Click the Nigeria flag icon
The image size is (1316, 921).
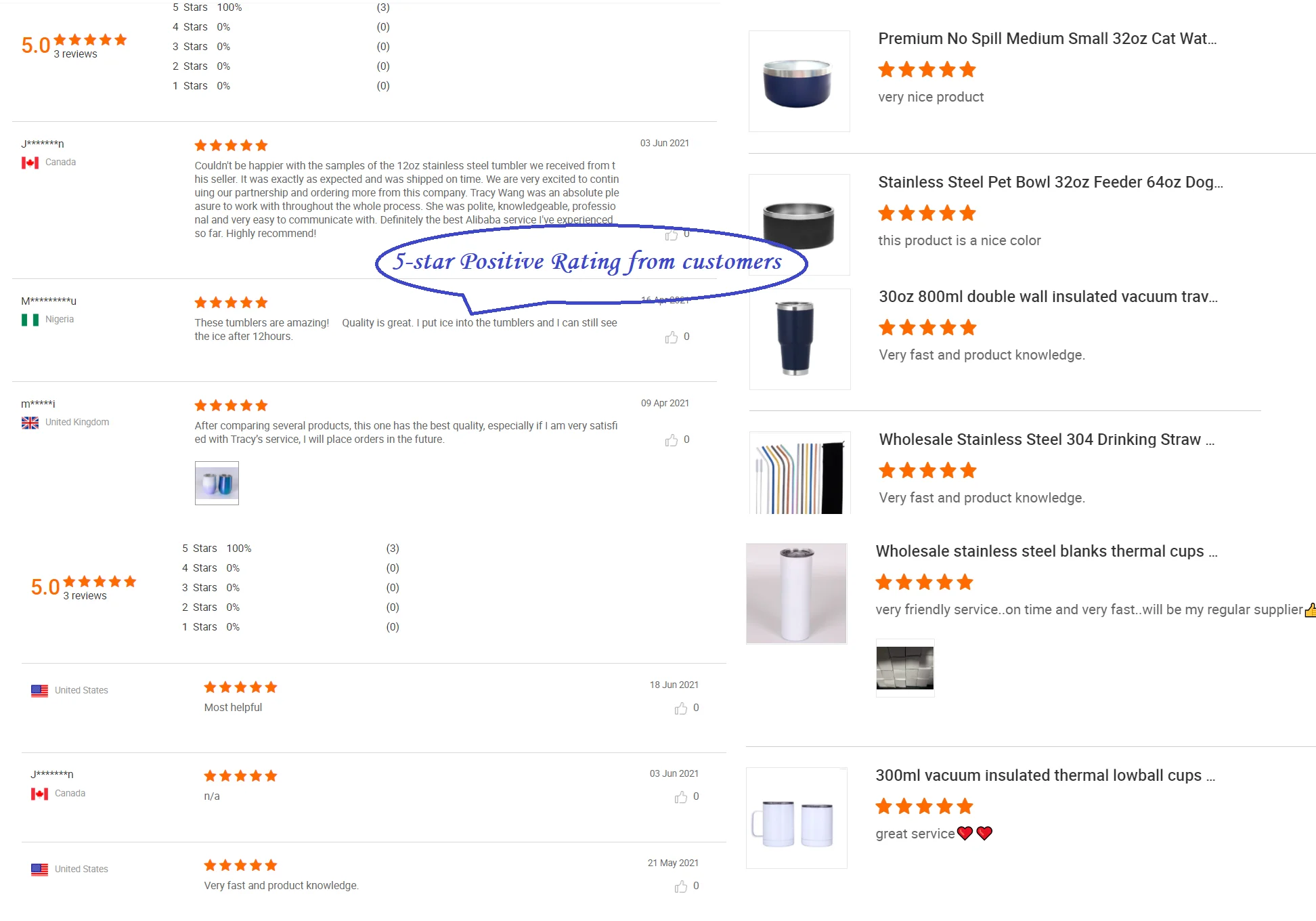coord(30,320)
